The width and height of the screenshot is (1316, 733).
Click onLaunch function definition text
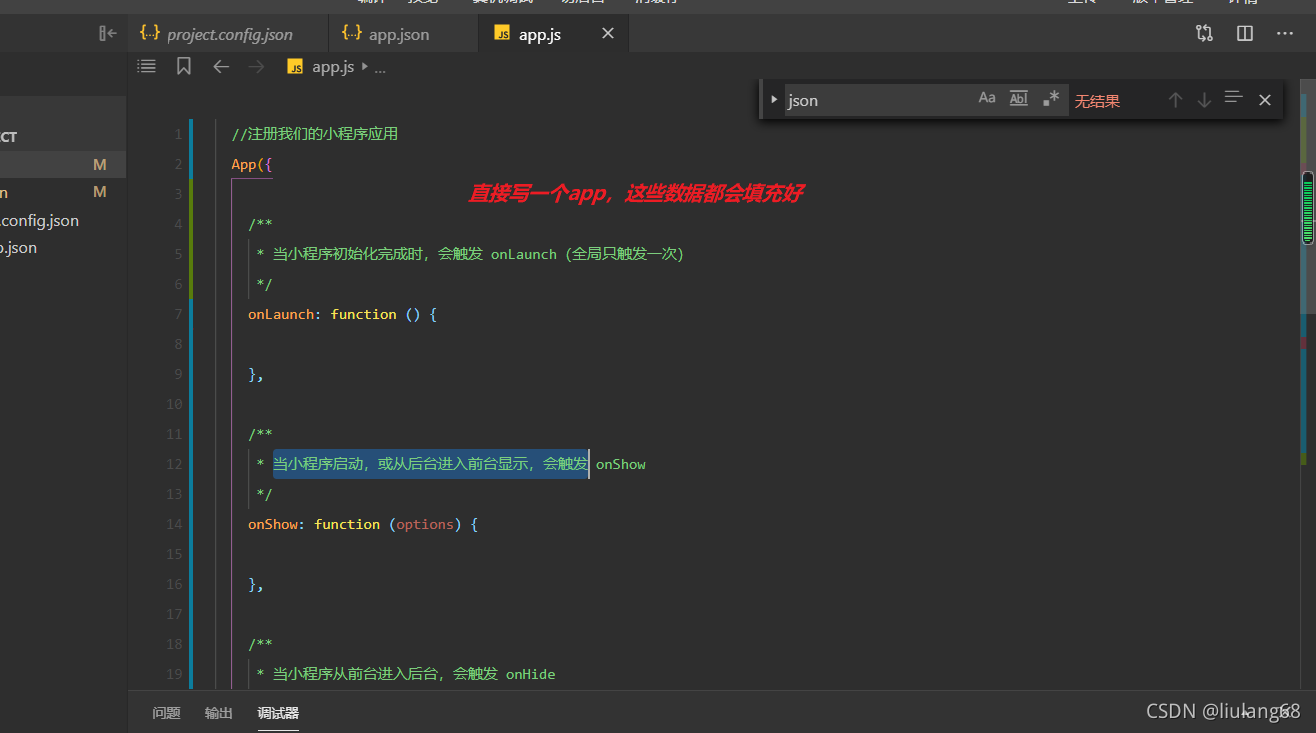(x=343, y=314)
